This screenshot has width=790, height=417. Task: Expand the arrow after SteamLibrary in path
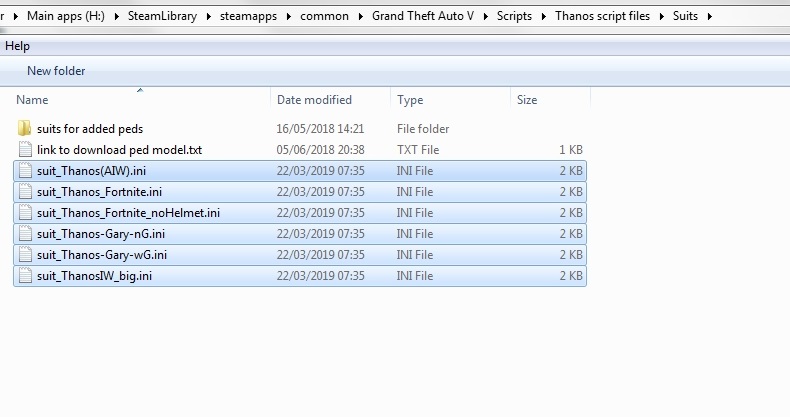click(209, 17)
